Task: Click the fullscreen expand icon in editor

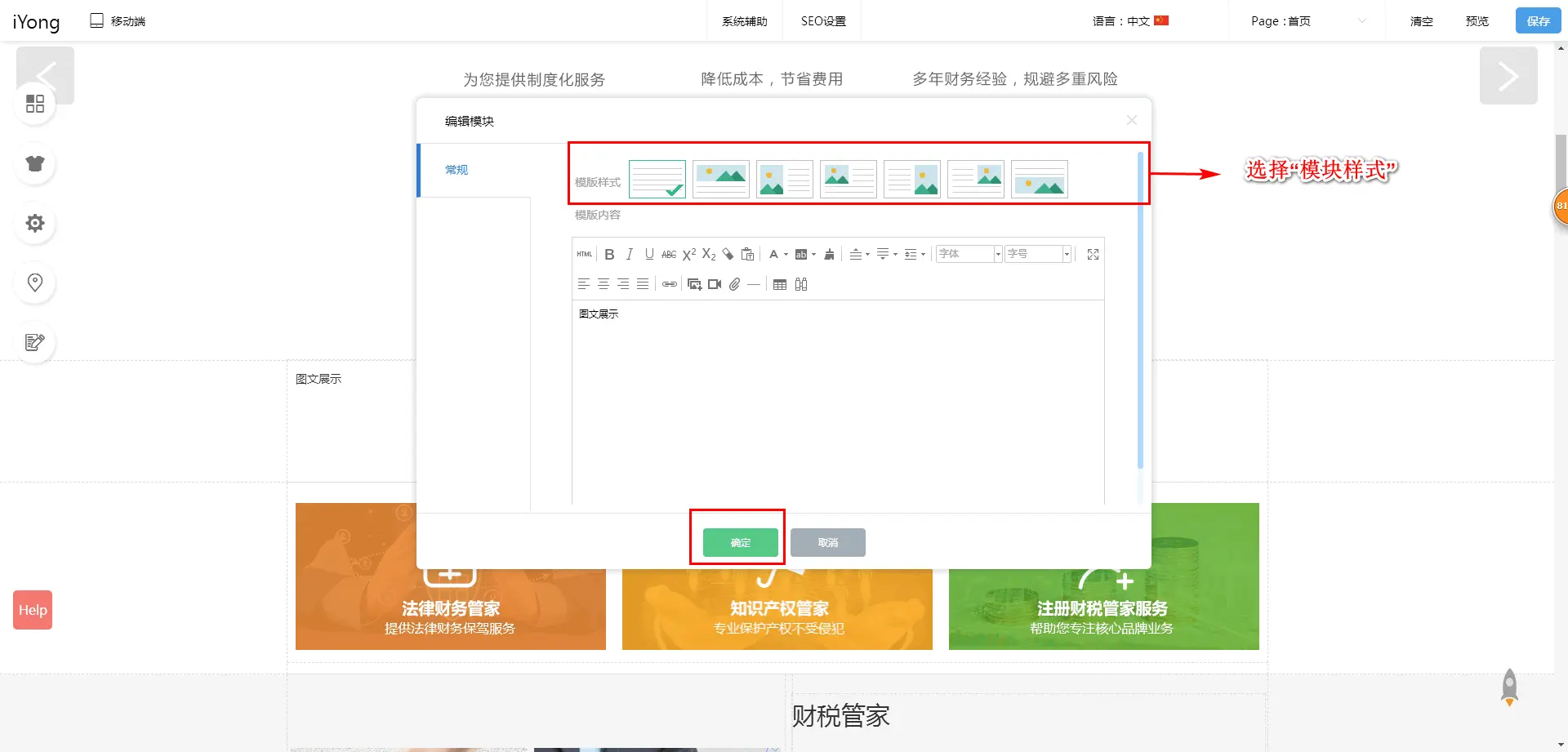Action: 1093,255
